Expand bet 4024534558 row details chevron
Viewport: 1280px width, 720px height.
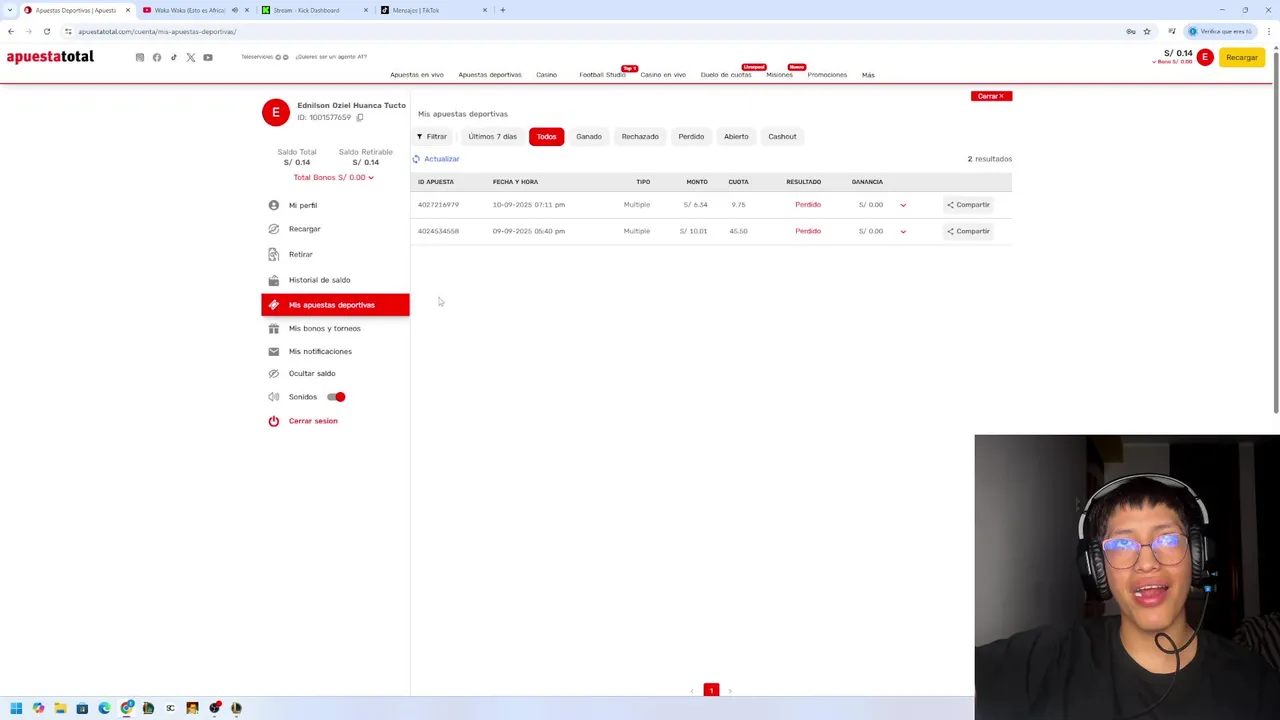(903, 231)
